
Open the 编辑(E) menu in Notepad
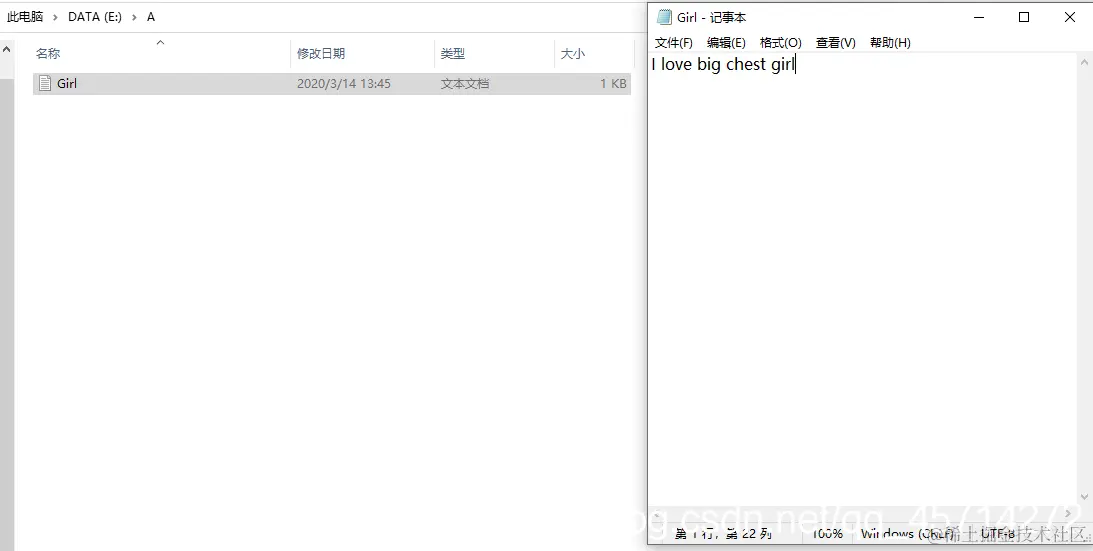click(726, 43)
